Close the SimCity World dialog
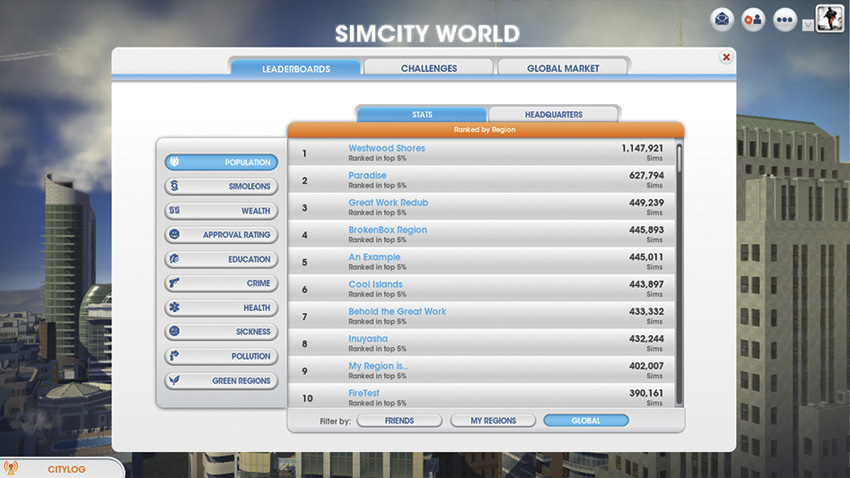This screenshot has height=478, width=850. click(726, 57)
